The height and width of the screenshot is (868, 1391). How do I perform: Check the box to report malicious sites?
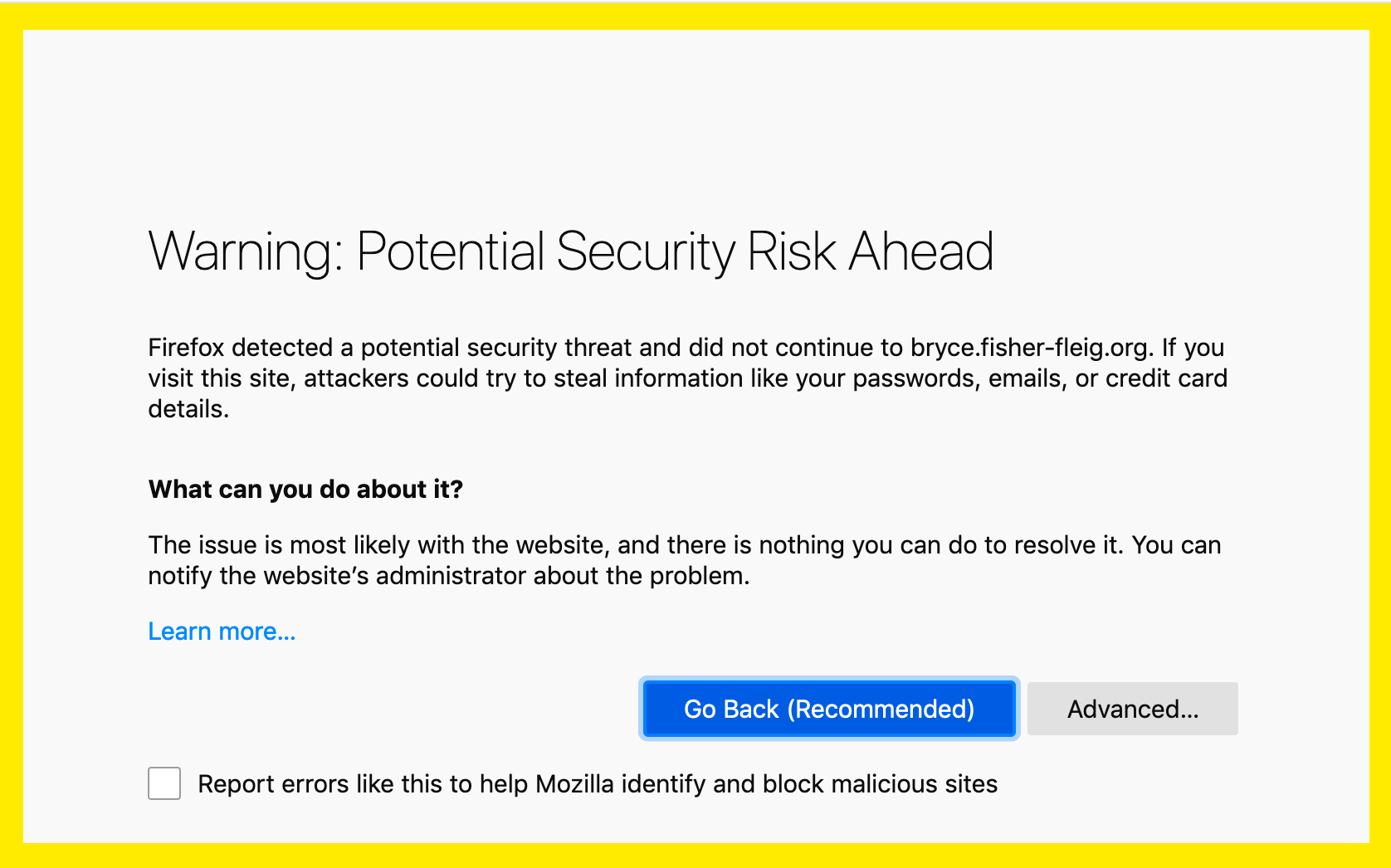tap(164, 783)
